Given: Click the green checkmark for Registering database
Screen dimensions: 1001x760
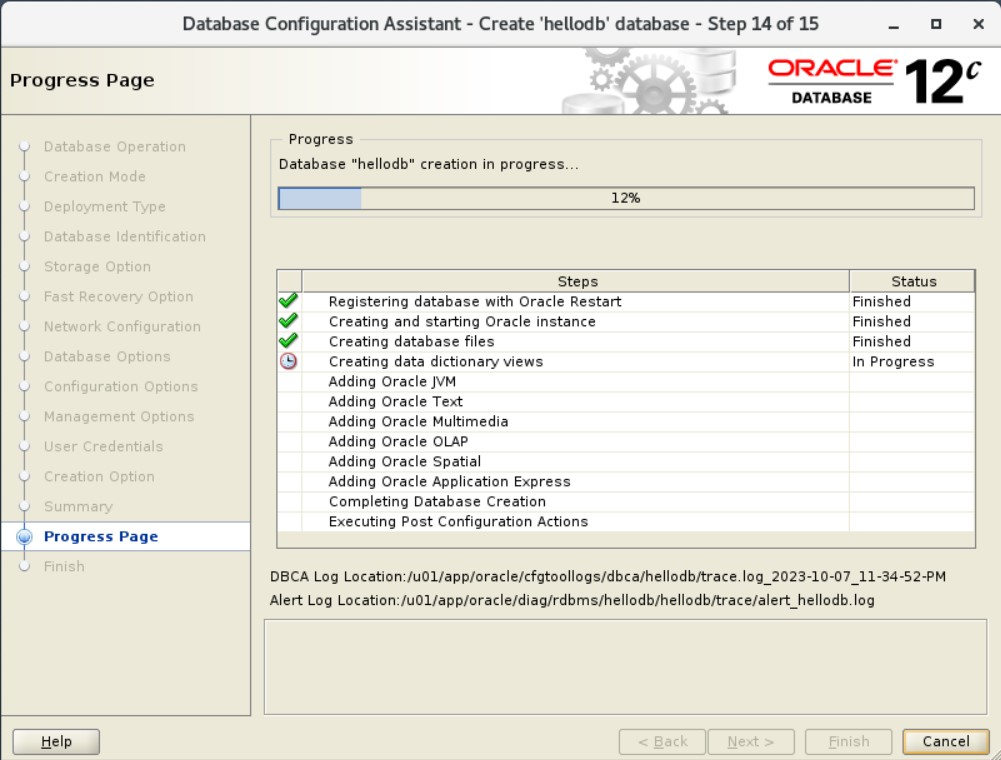Looking at the screenshot, I should click(x=289, y=301).
